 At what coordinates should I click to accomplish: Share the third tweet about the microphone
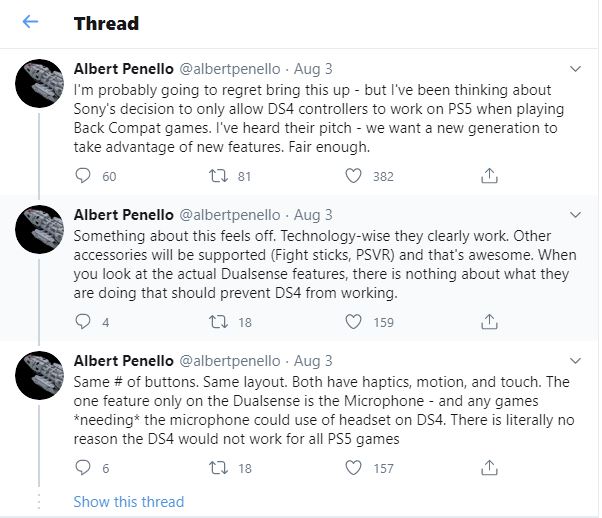(489, 468)
